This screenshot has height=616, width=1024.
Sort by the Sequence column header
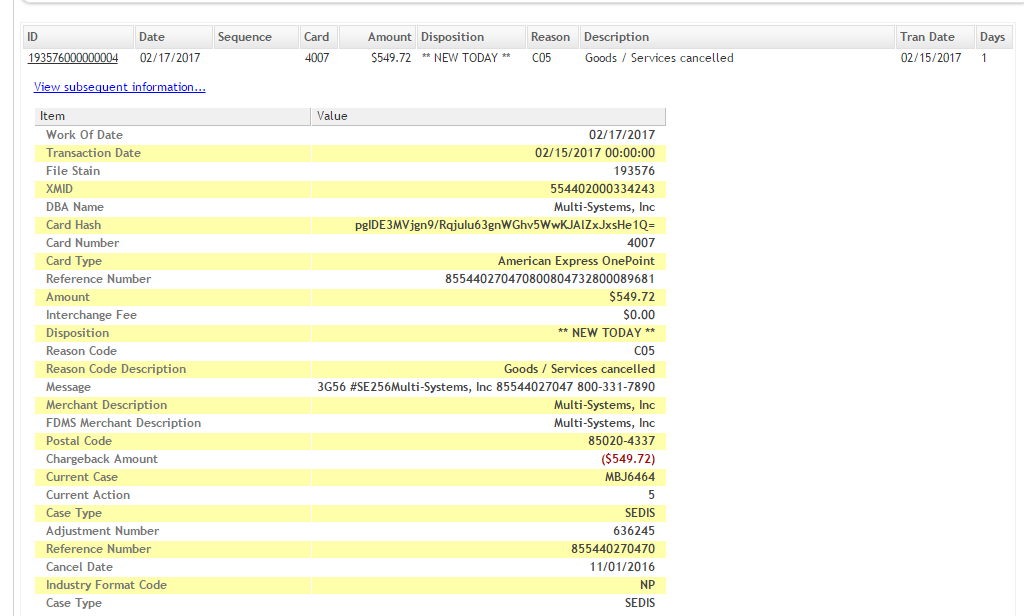244,37
